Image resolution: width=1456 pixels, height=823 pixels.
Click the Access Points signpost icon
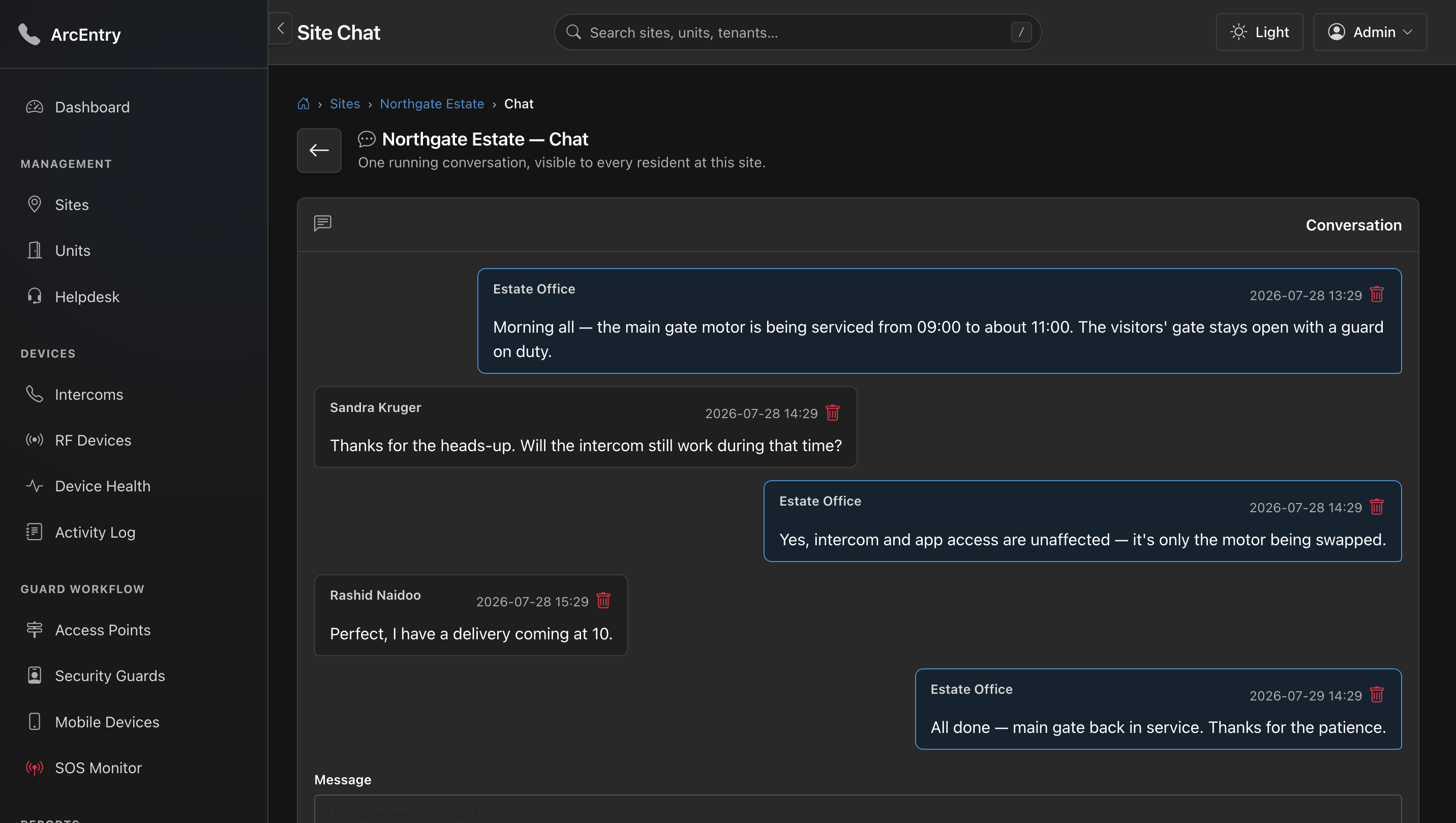pos(35,630)
